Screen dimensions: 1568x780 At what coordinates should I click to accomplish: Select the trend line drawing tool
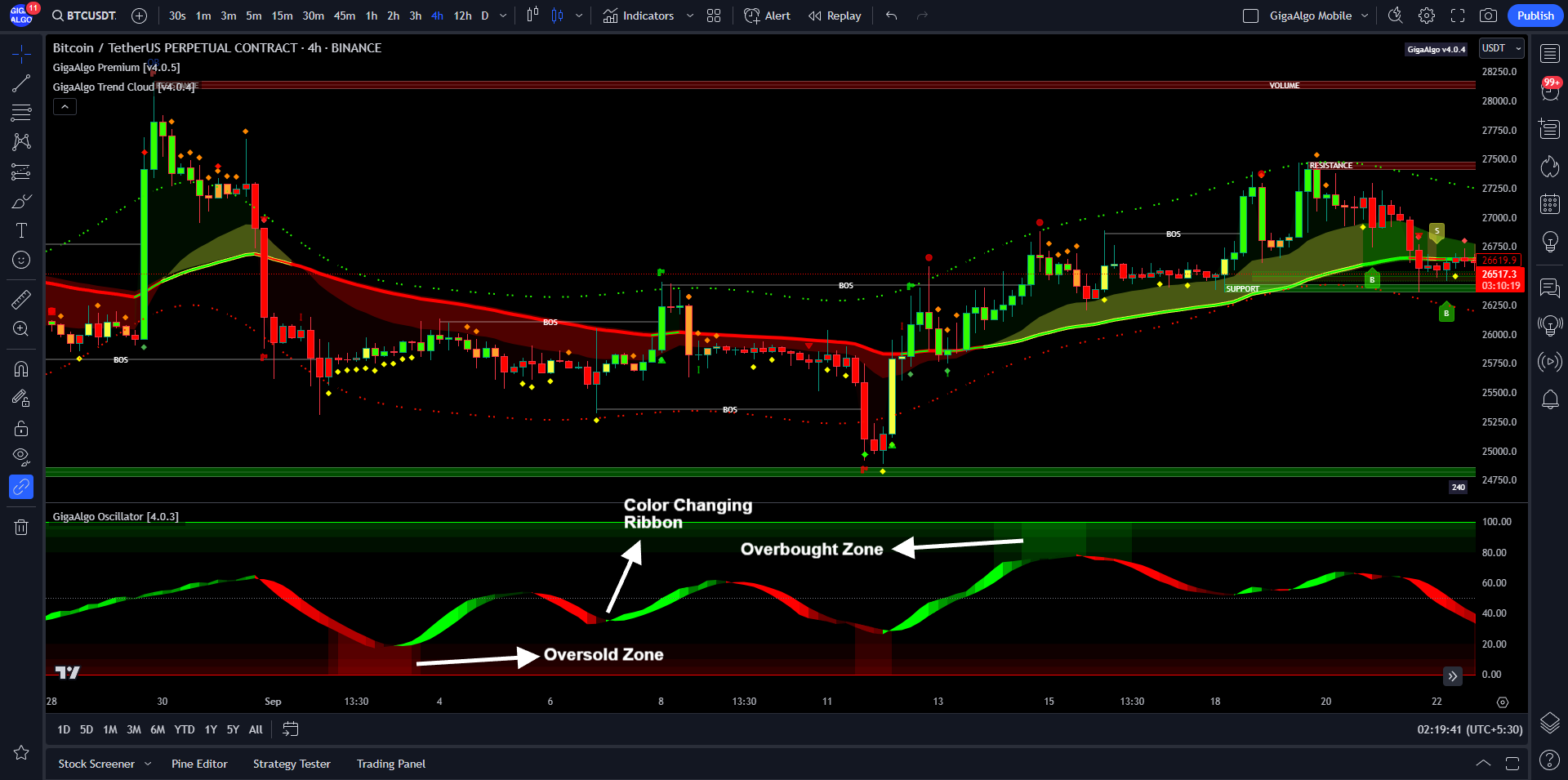point(21,83)
